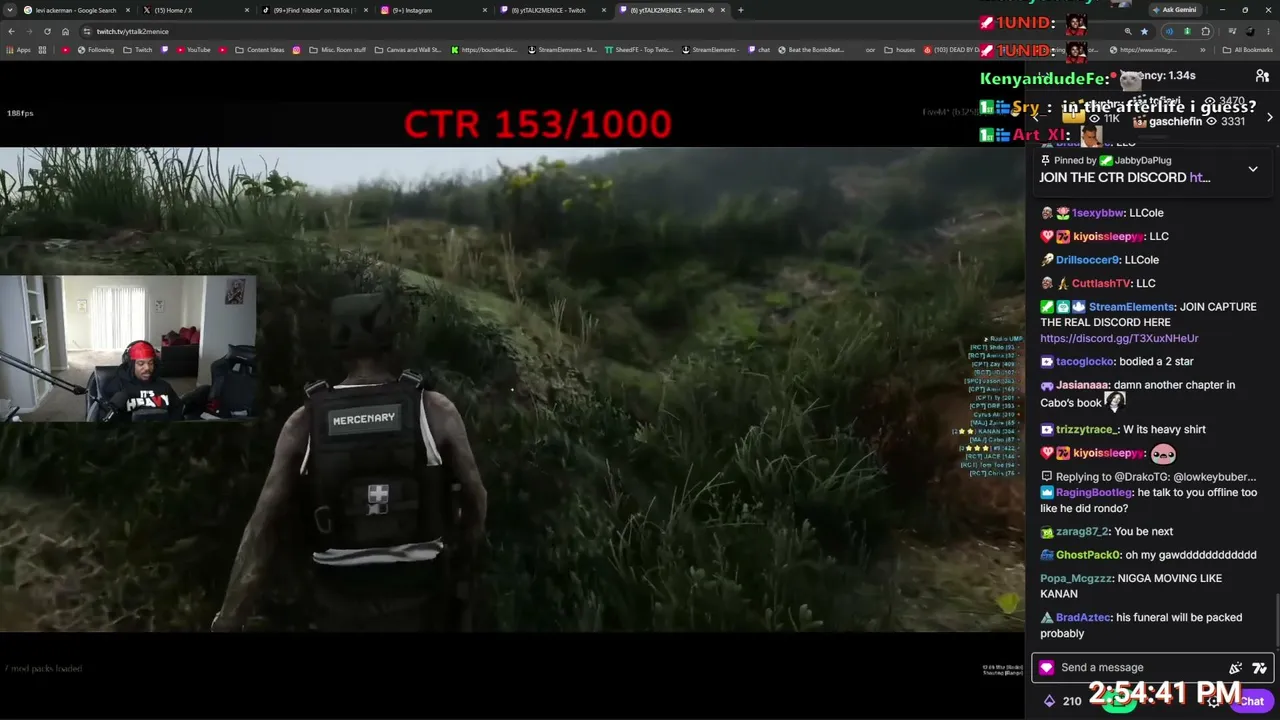Open chatter 1sexybbw's profile

[1097, 213]
